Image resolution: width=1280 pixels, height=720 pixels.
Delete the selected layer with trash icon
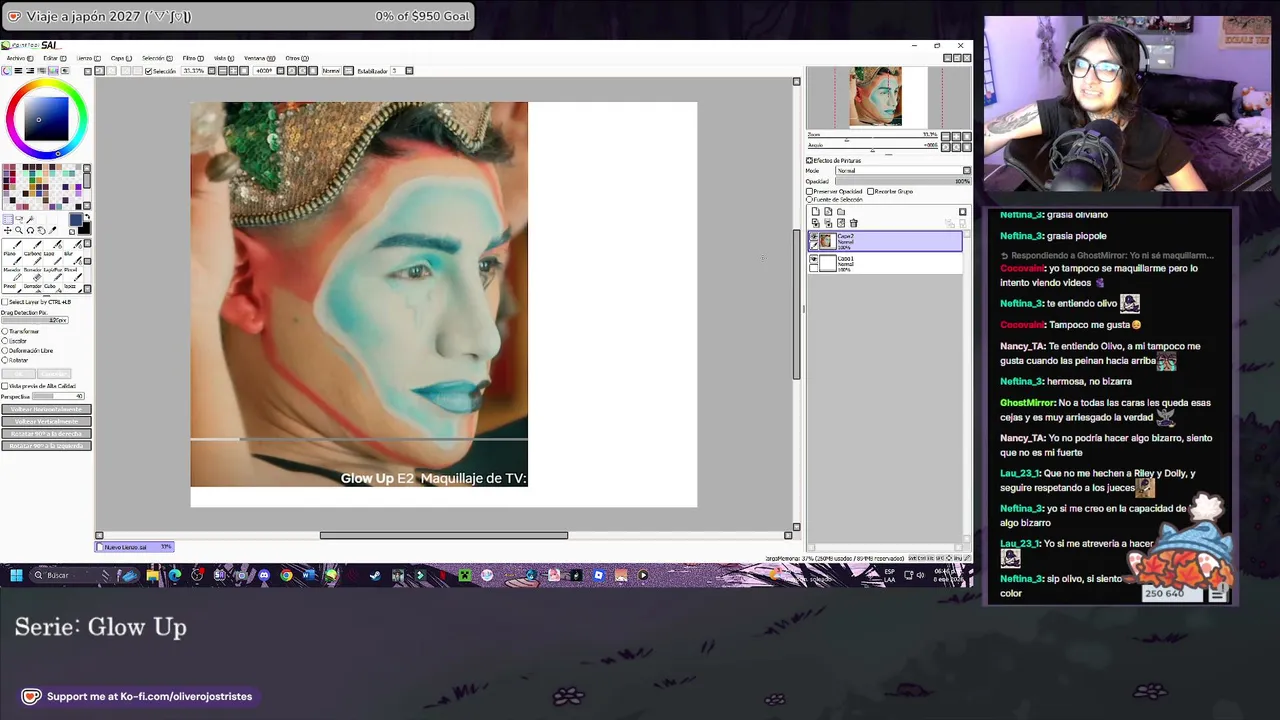[854, 223]
